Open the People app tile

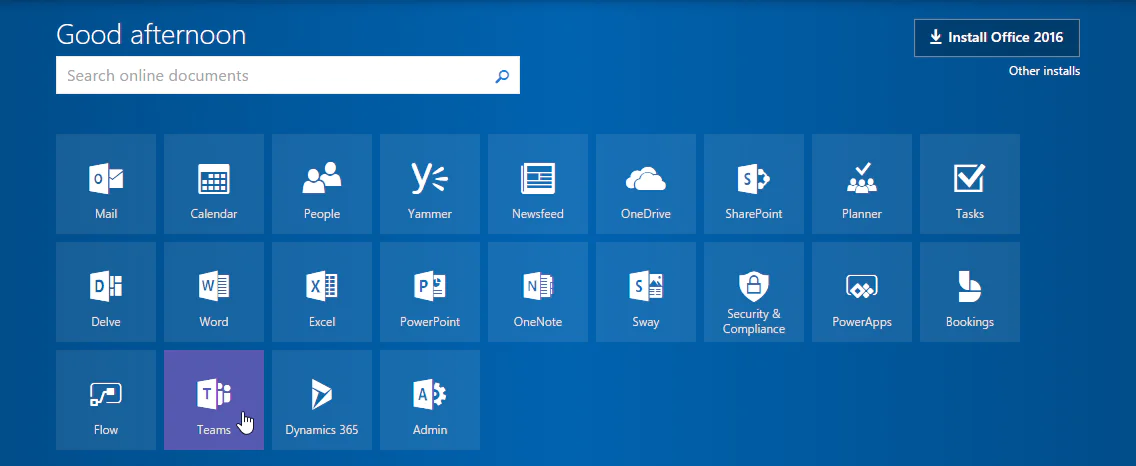322,184
